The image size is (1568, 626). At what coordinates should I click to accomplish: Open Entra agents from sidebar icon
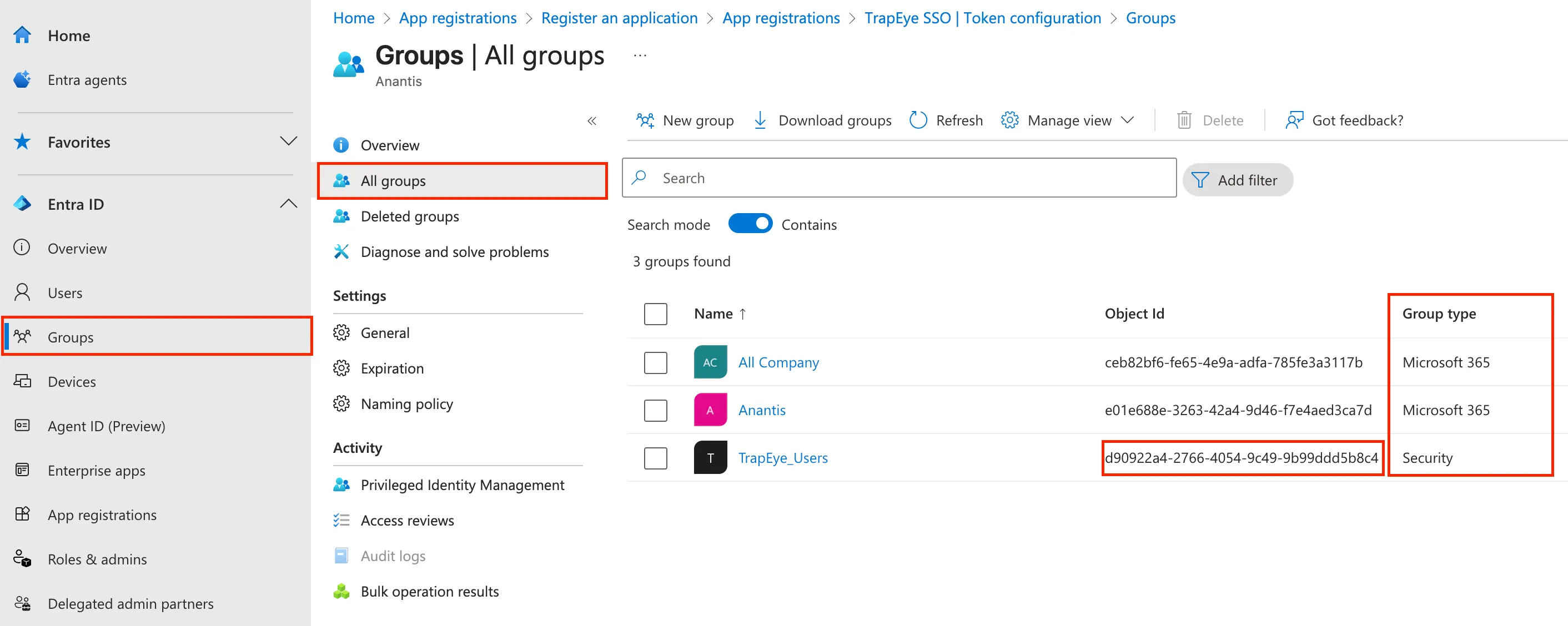click(x=23, y=80)
